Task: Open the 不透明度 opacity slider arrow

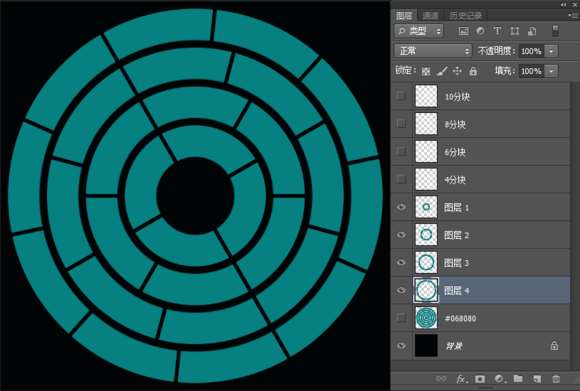Action: [552, 51]
